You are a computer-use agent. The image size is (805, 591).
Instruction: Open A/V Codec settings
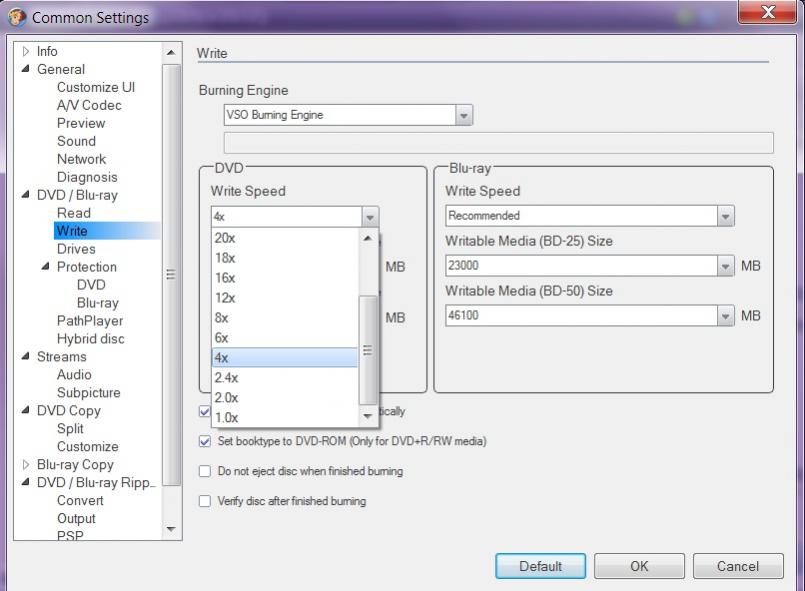point(89,105)
